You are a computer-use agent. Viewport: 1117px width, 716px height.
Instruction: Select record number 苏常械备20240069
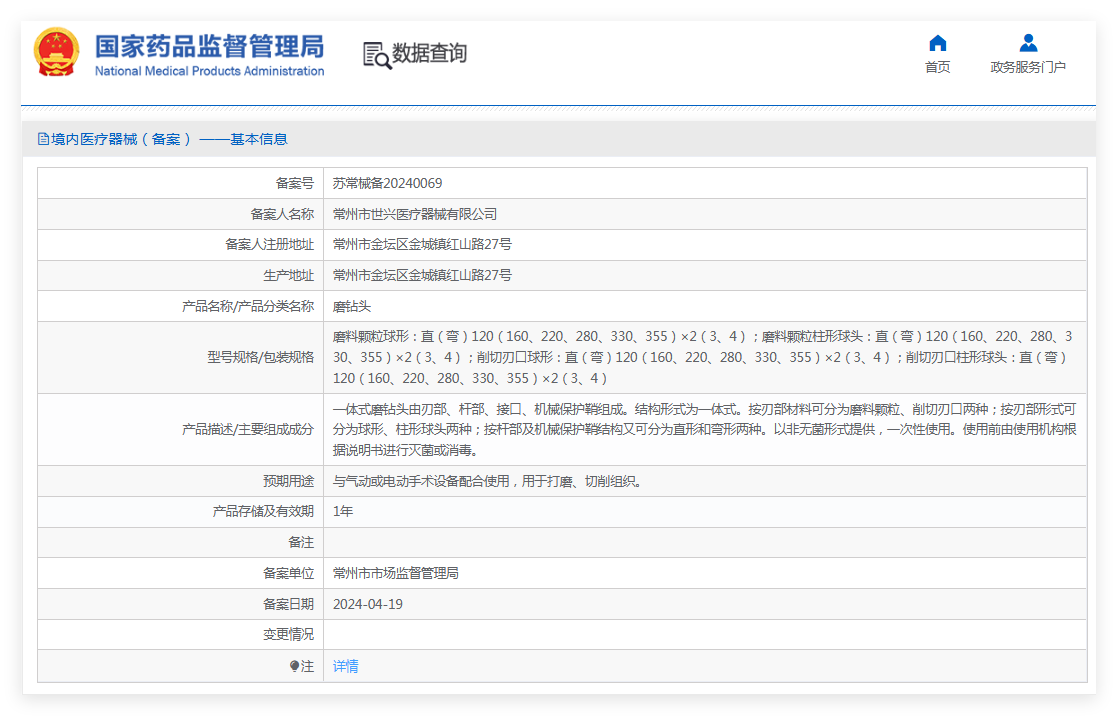pyautogui.click(x=388, y=183)
